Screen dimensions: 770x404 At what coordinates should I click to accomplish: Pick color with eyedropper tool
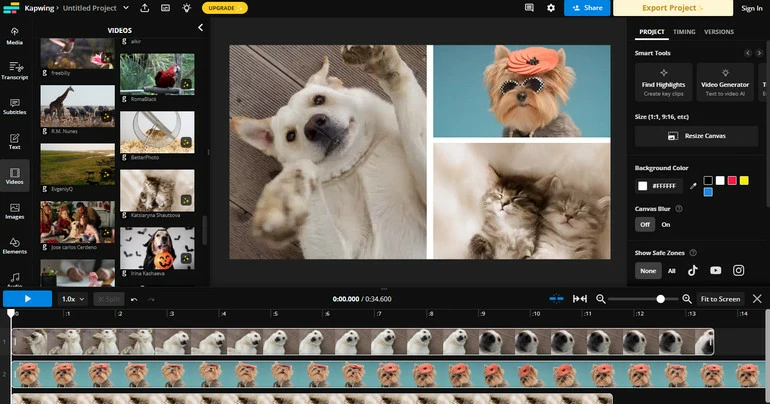pos(692,186)
